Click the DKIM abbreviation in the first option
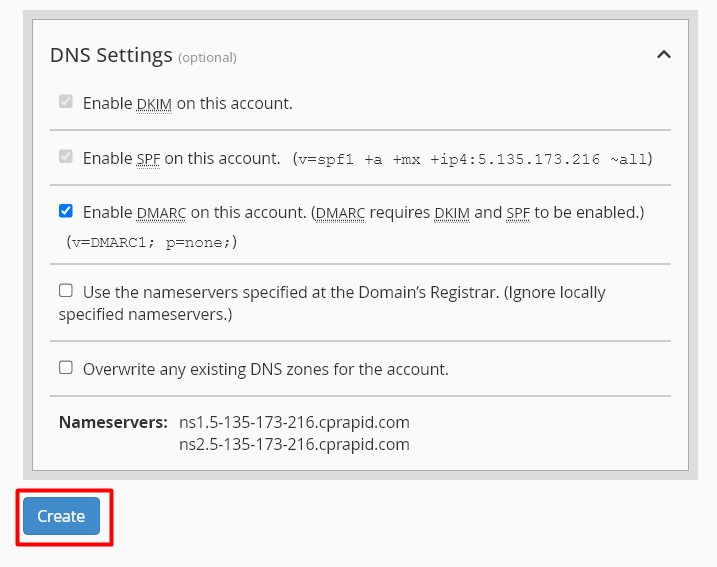 [x=154, y=104]
